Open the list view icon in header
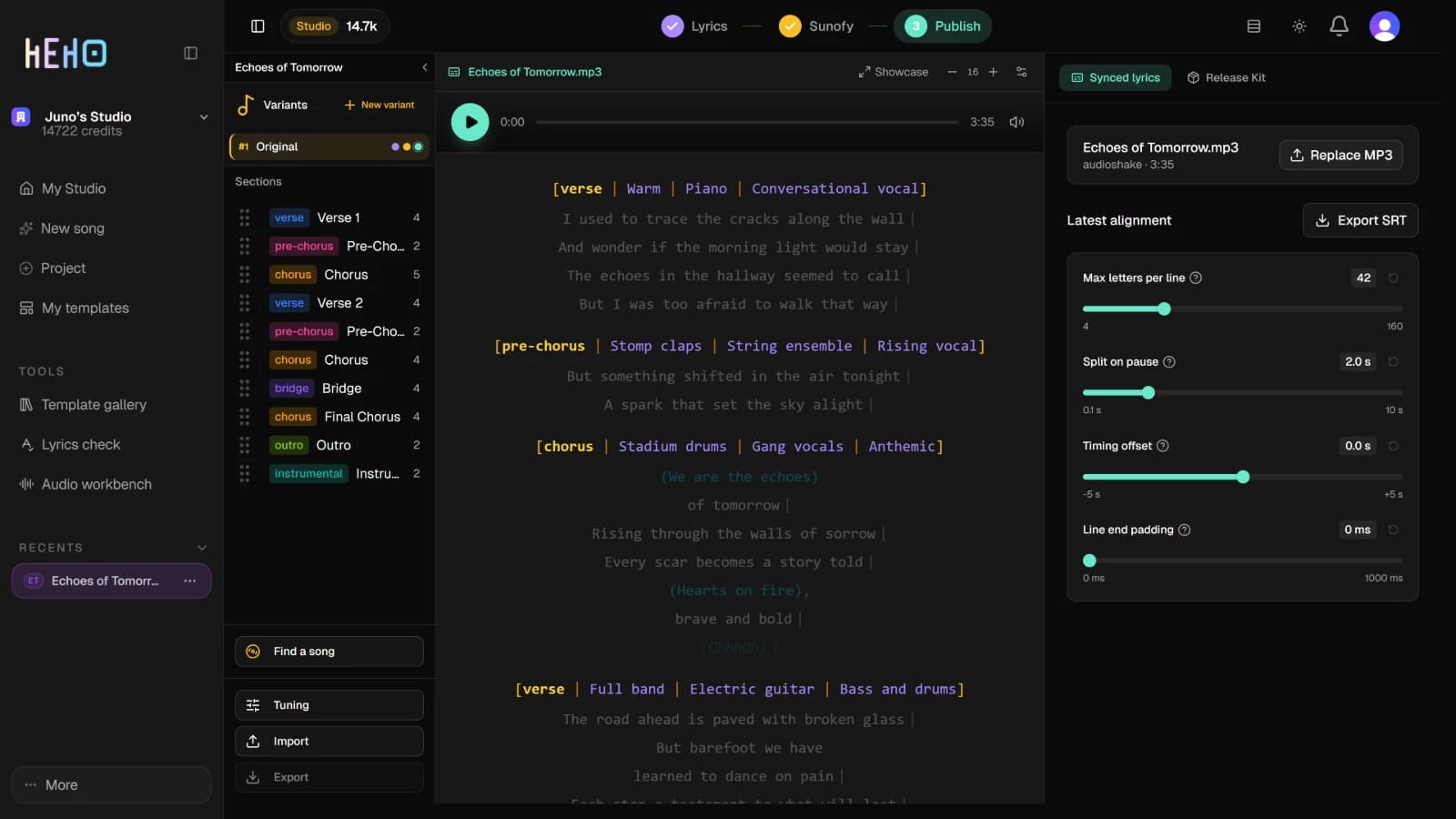 click(1253, 26)
